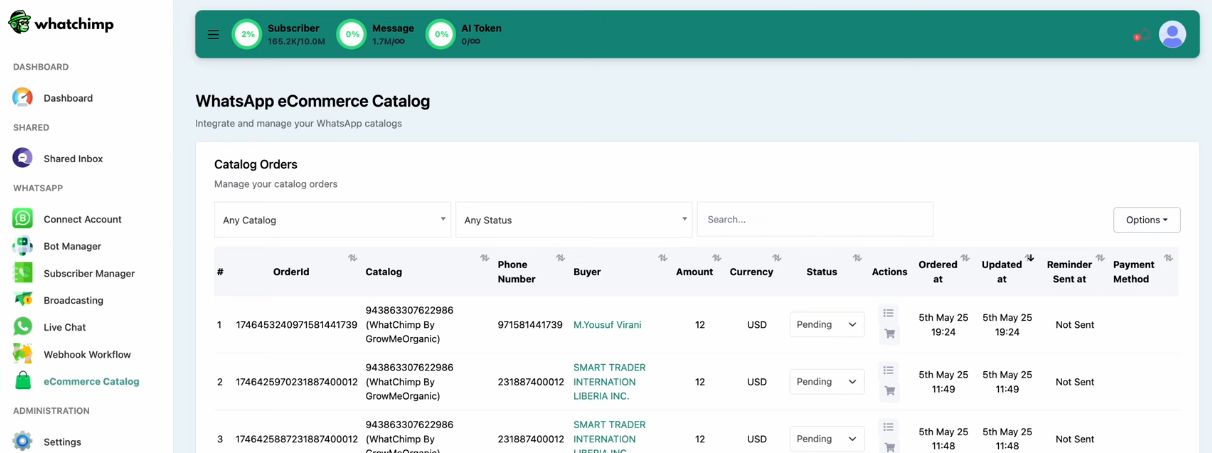Screen dimensions: 1212x453
Task: Click cart icon for order row 1
Action: click(889, 334)
